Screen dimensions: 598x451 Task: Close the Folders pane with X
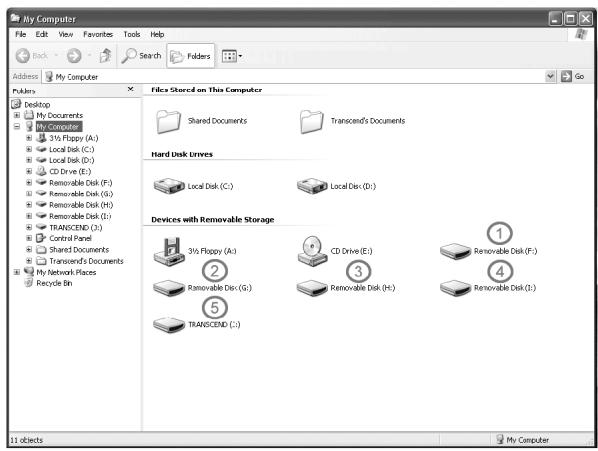coord(130,89)
